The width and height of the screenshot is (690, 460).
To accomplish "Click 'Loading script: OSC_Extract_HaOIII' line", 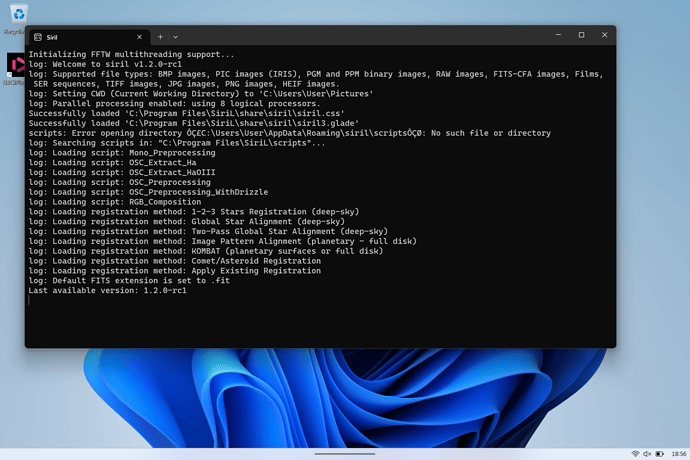I will 122,173.
